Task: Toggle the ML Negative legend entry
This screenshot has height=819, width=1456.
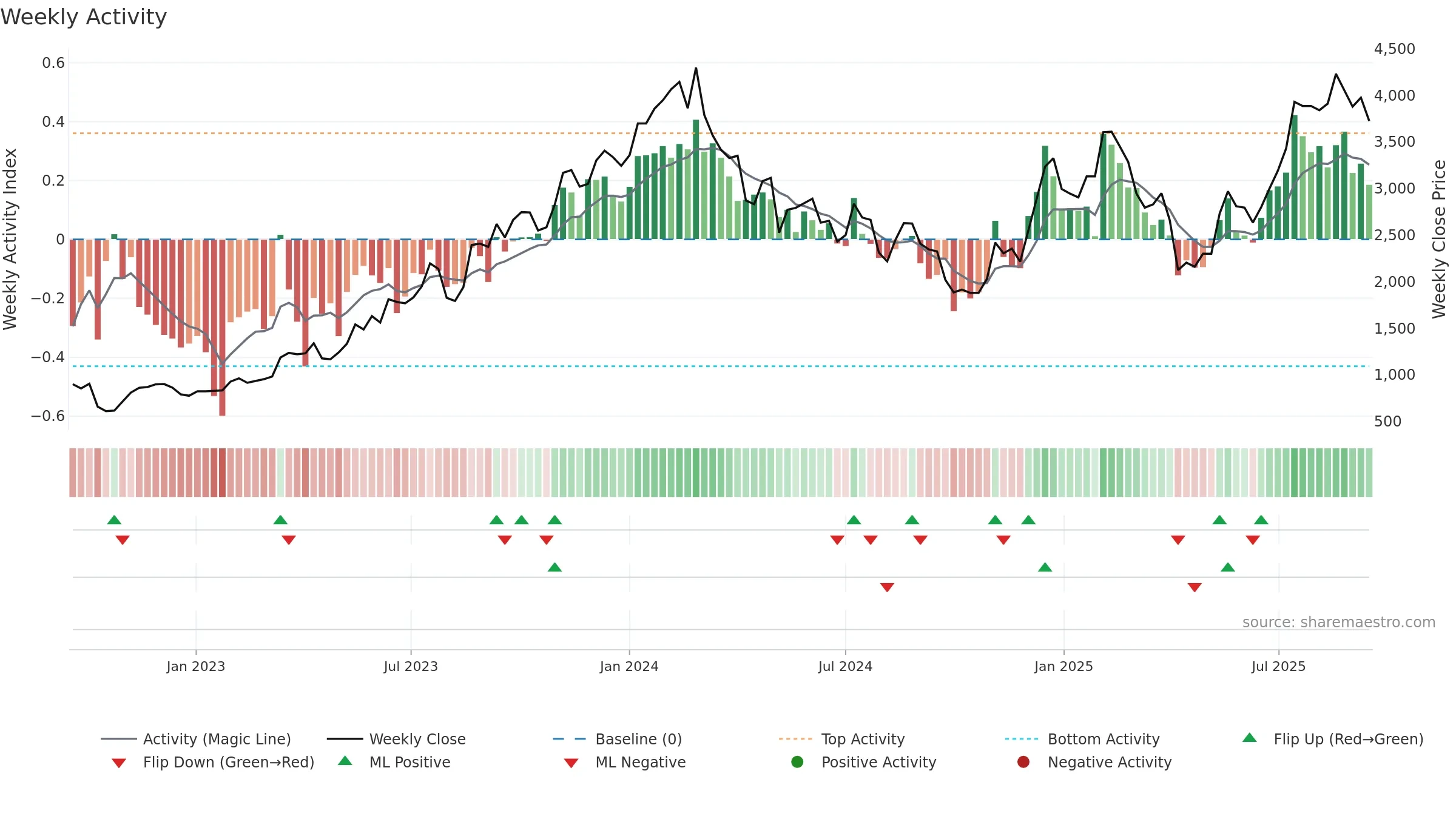Action: click(x=624, y=762)
